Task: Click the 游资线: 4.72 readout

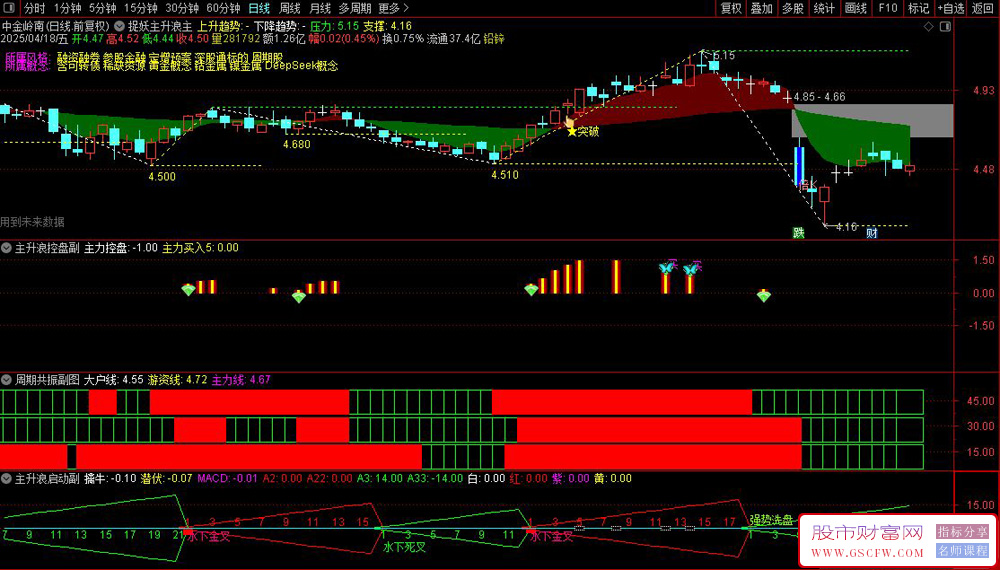Action: (177, 380)
